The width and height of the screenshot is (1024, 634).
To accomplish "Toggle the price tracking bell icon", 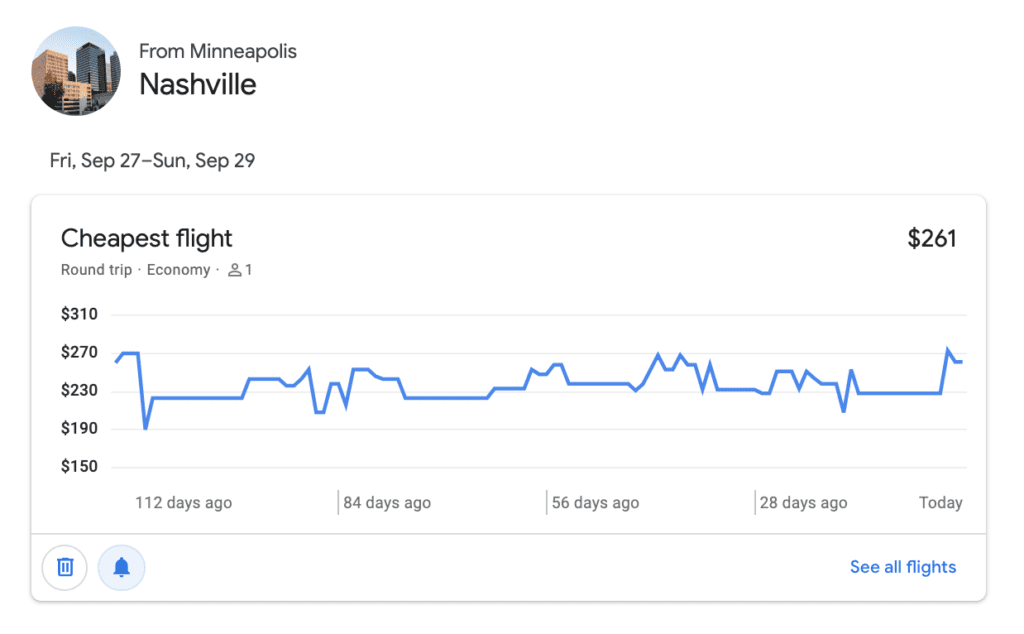I will (121, 567).
